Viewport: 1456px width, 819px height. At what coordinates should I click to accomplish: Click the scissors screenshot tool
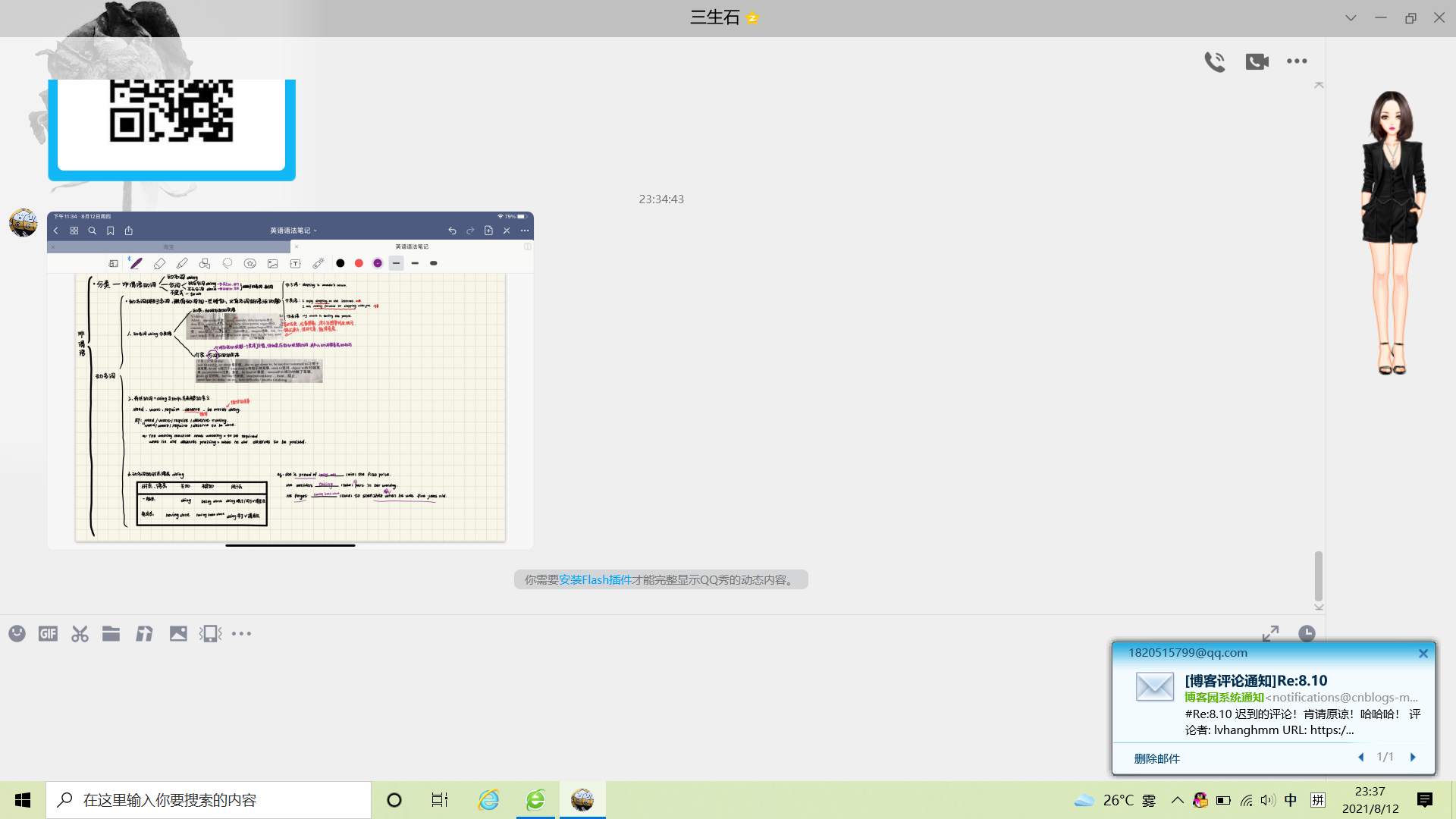click(80, 634)
